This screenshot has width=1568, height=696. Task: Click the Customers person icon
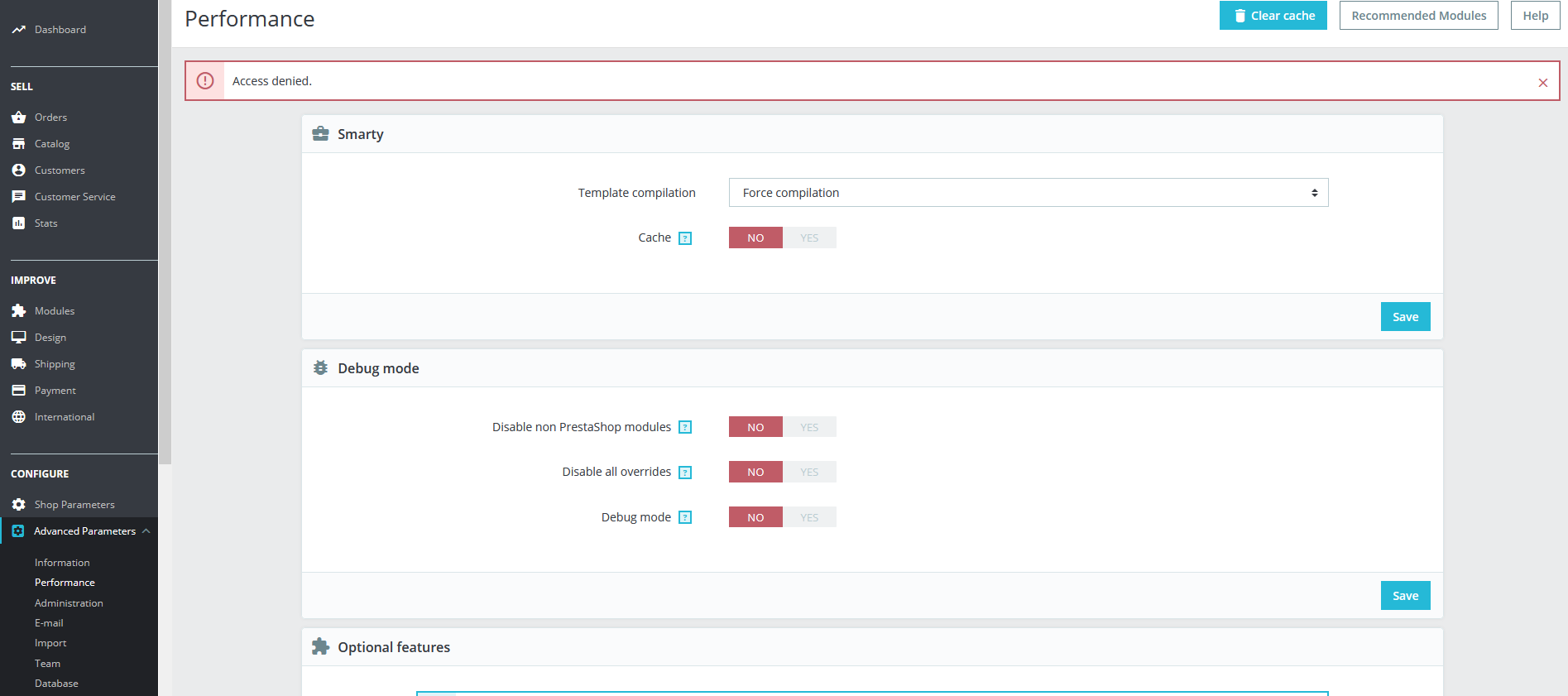click(18, 170)
